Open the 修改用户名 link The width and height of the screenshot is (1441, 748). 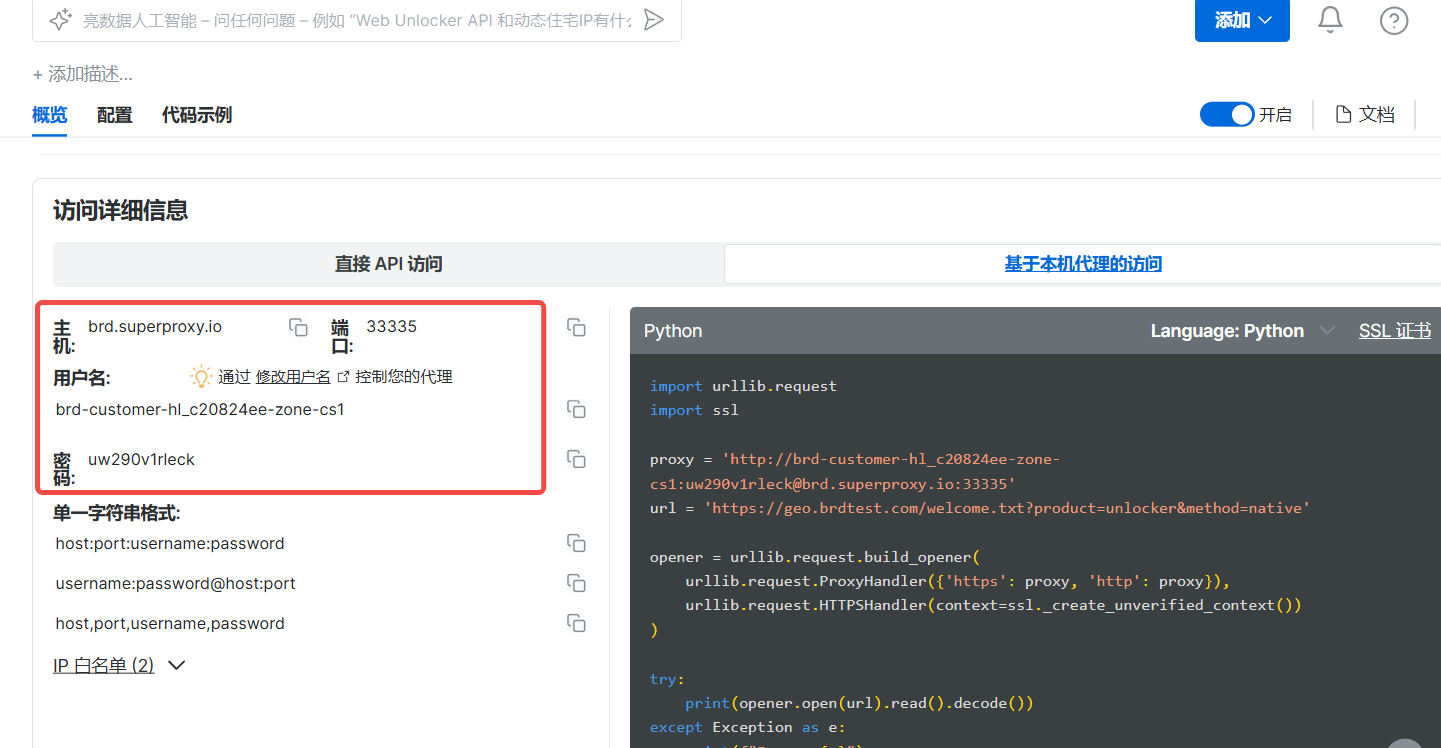click(x=293, y=377)
